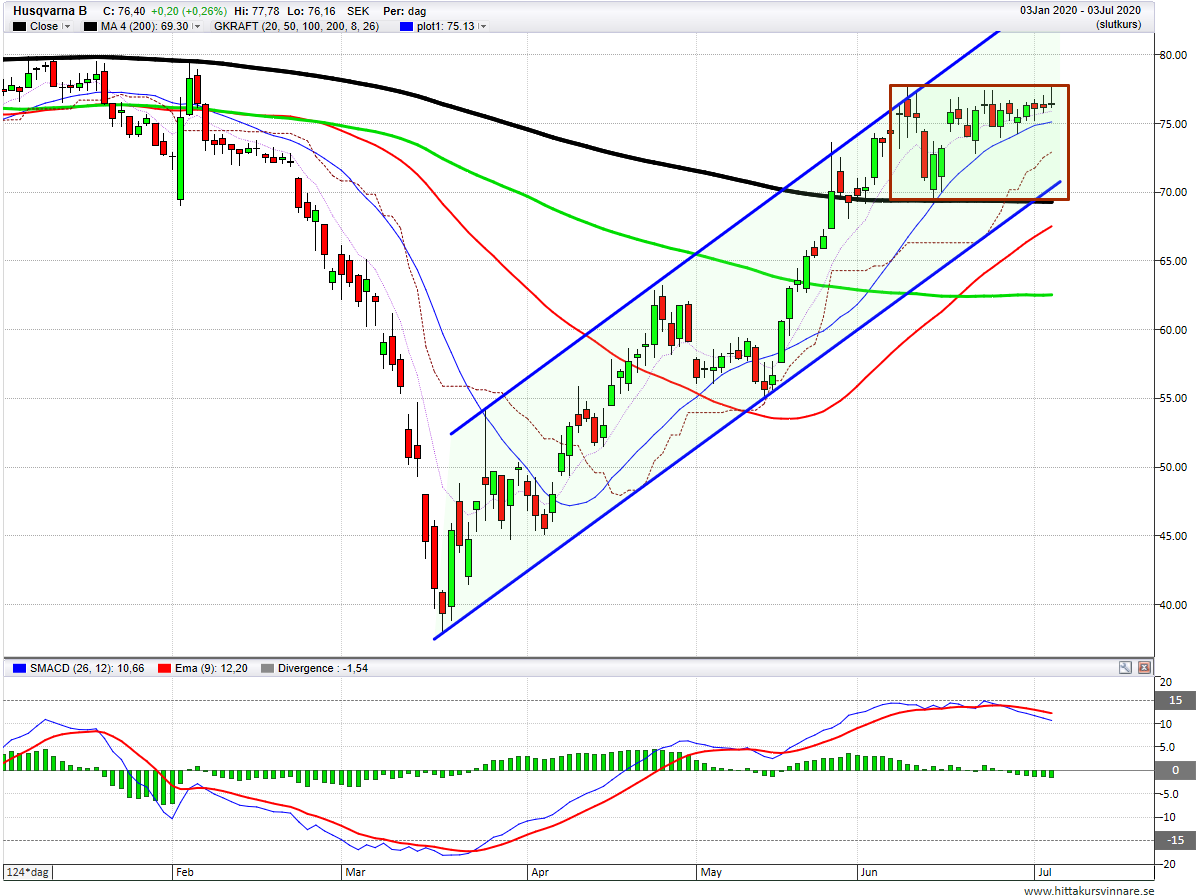Click the Jul label on time axis

pyautogui.click(x=1045, y=872)
